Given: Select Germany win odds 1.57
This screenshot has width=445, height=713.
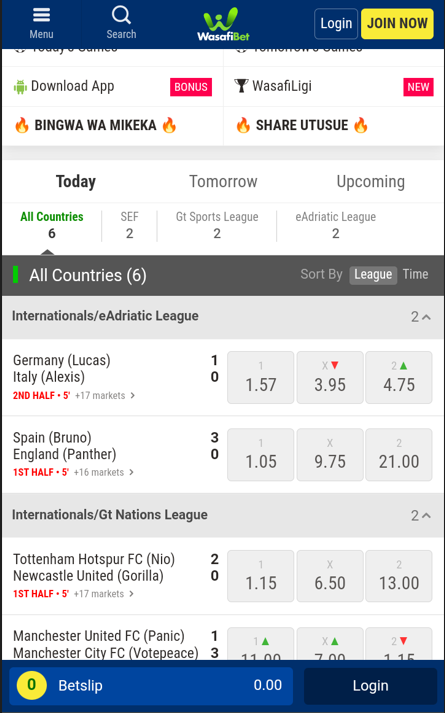Looking at the screenshot, I should pyautogui.click(x=260, y=377).
